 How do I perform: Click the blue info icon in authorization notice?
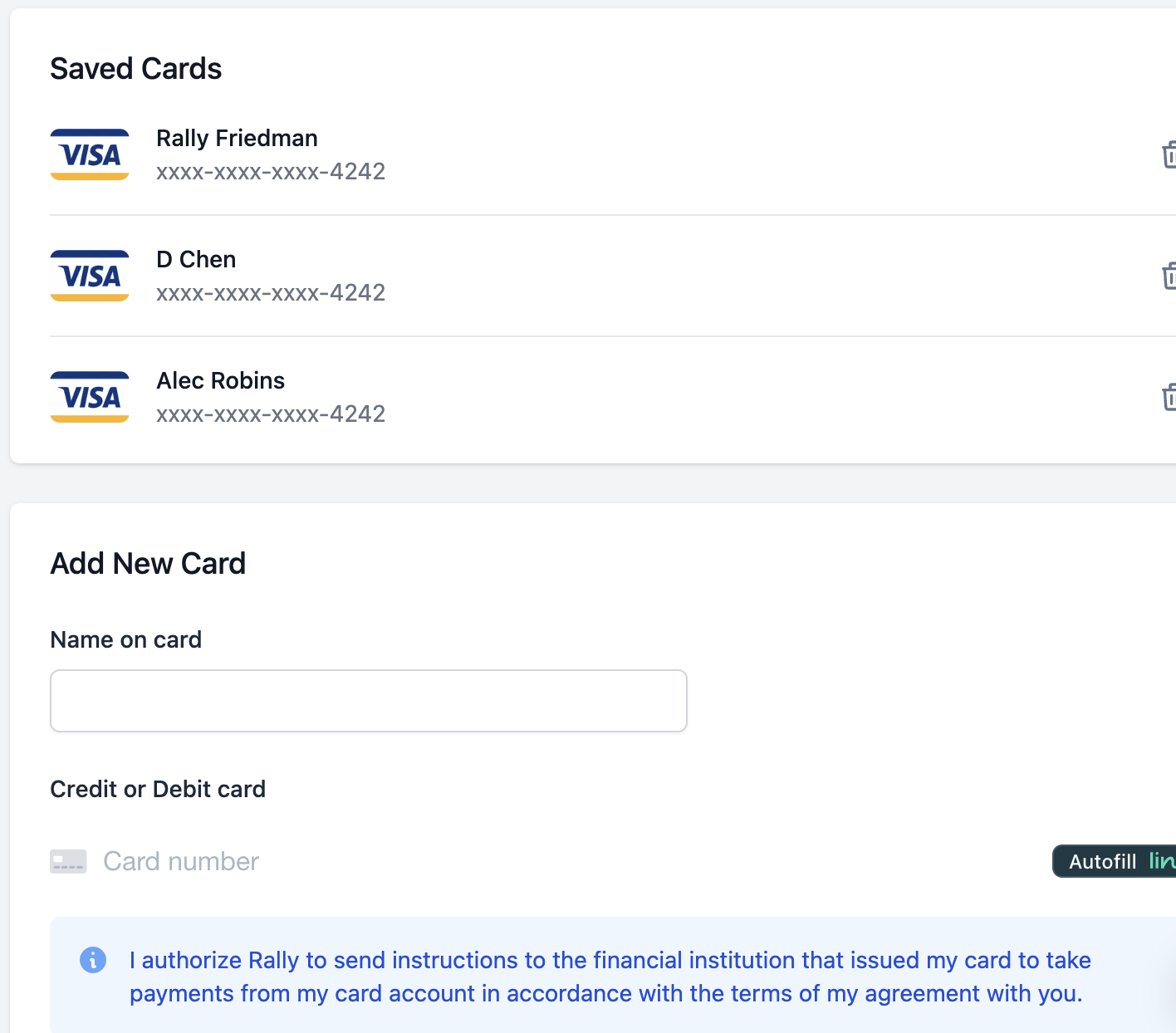93,960
